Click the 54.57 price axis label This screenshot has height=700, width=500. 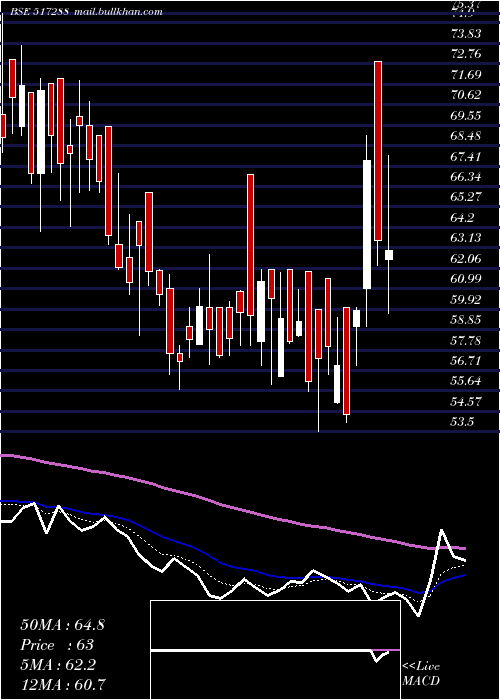[x=466, y=402]
